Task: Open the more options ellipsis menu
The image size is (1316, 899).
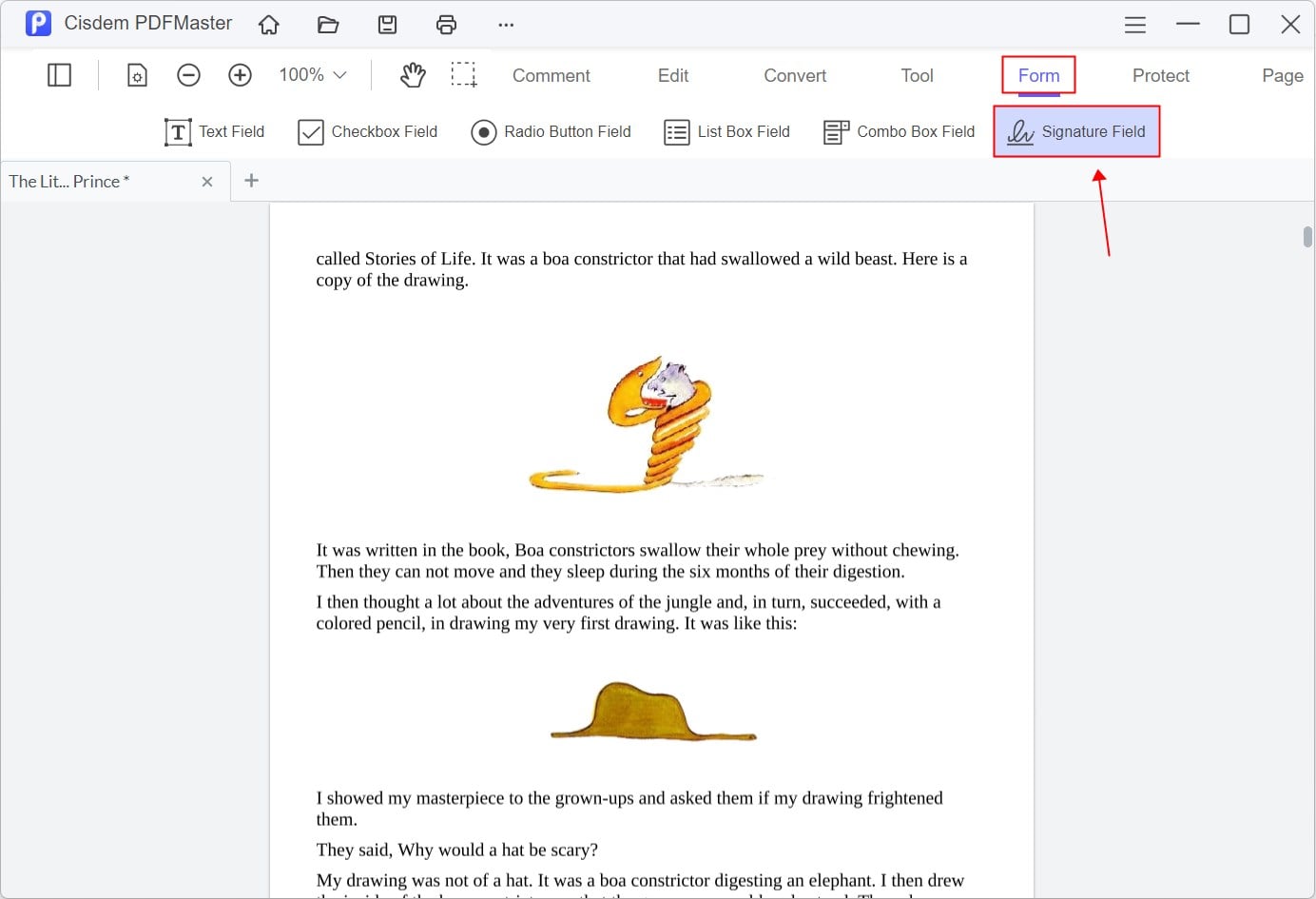Action: 505,25
